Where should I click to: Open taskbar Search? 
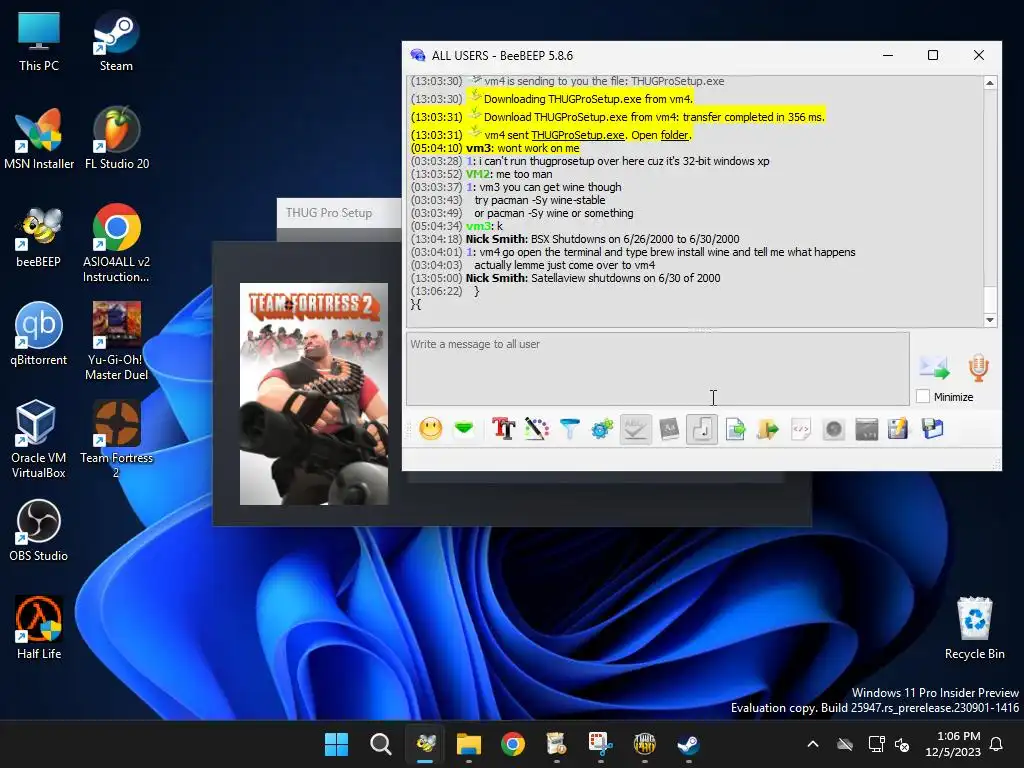point(380,744)
